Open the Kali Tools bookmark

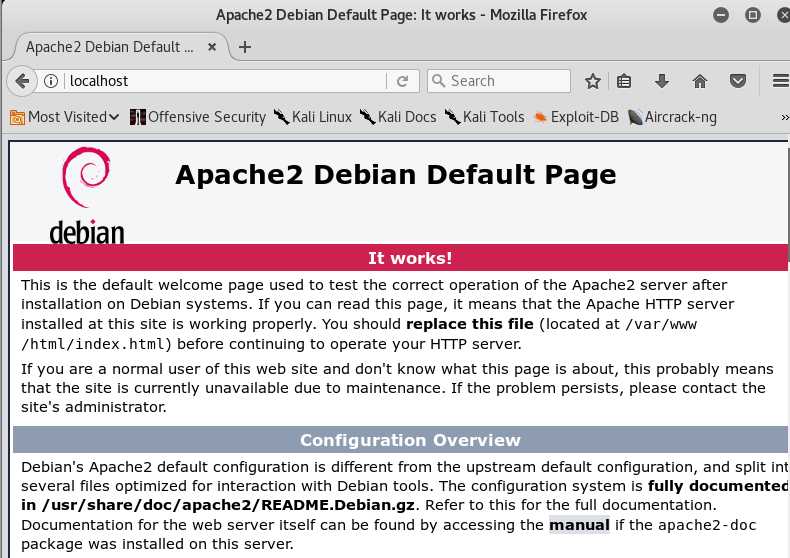[x=484, y=117]
